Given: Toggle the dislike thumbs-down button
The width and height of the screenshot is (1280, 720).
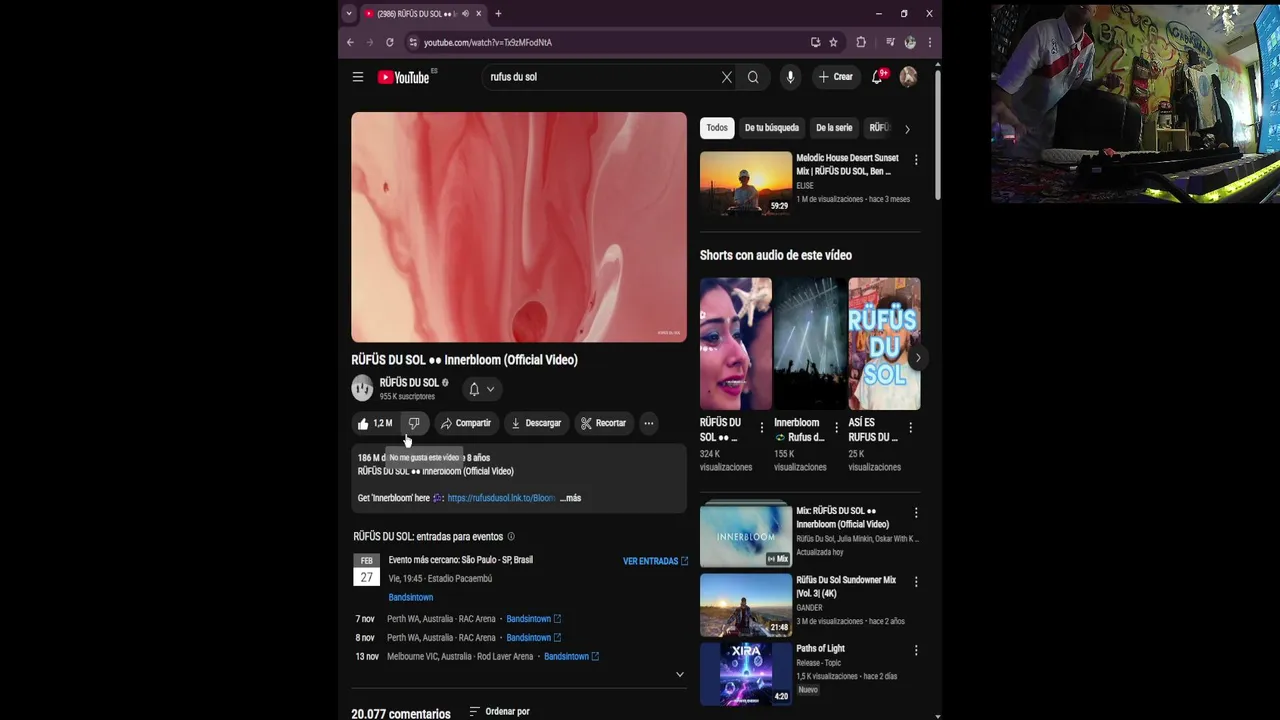Looking at the screenshot, I should [x=414, y=423].
